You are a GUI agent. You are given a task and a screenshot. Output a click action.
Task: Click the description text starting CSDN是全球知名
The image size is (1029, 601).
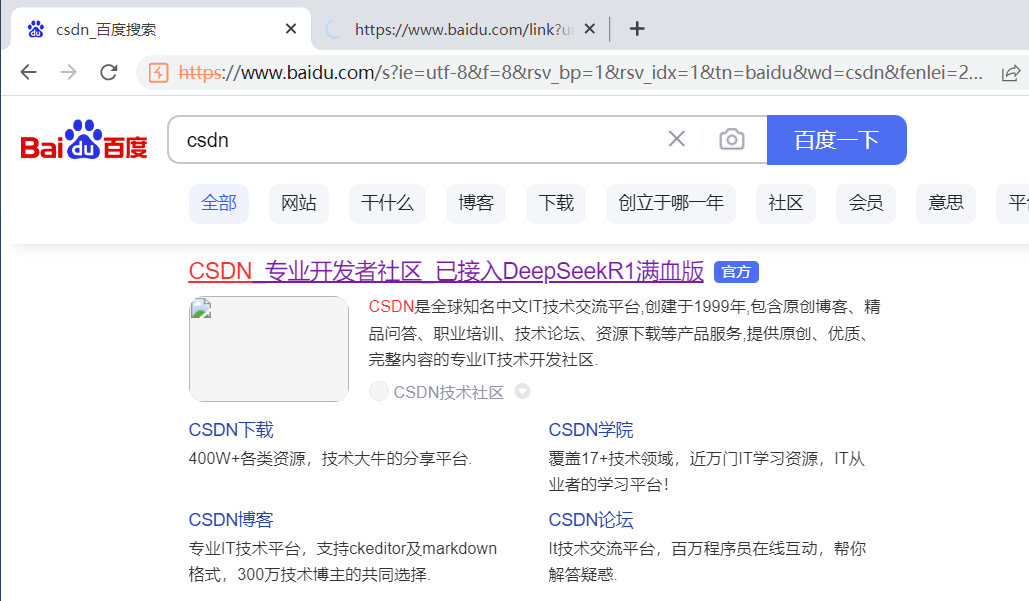coord(624,333)
